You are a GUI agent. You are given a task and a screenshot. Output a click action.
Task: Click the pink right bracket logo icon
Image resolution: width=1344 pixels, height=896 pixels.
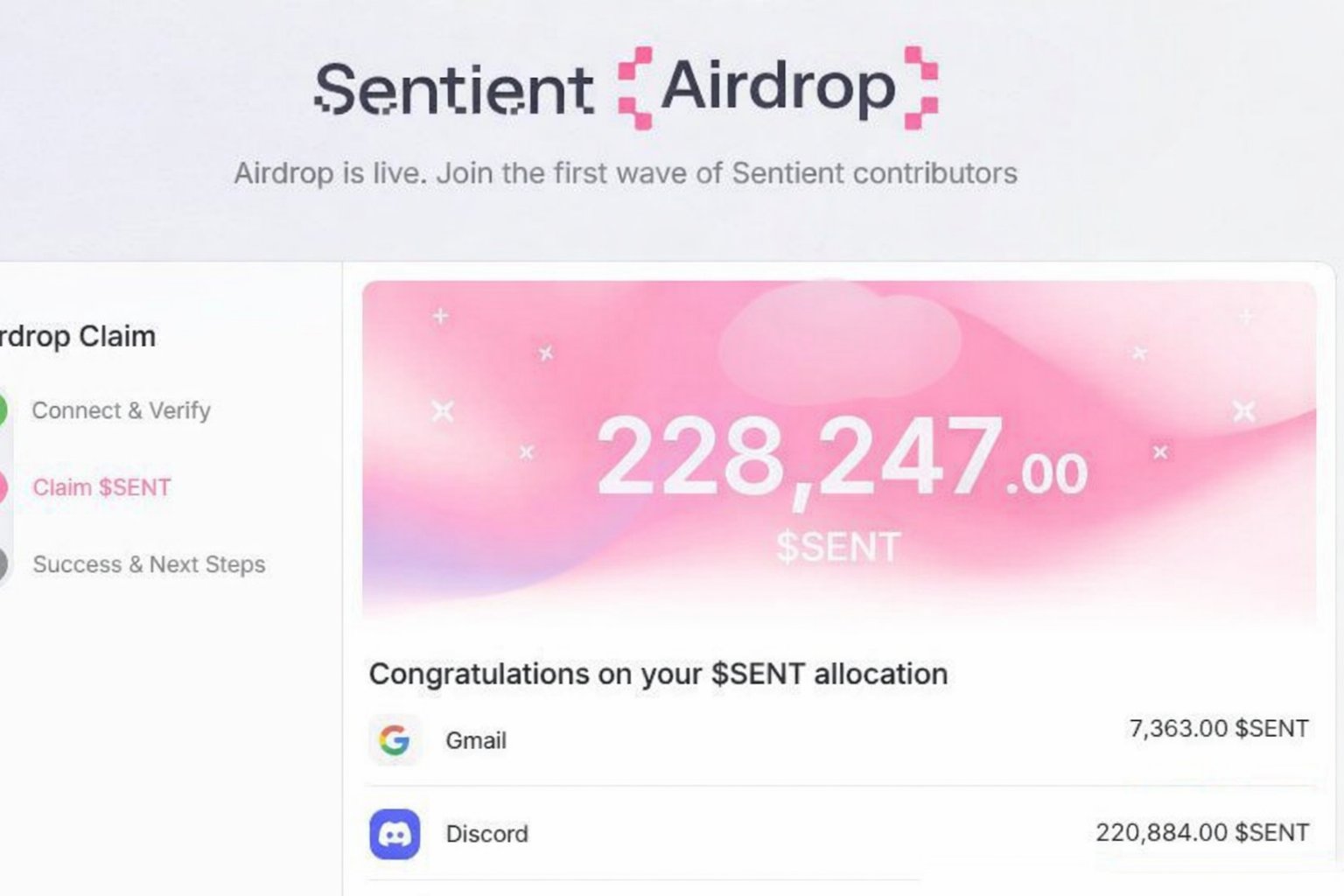[x=920, y=87]
